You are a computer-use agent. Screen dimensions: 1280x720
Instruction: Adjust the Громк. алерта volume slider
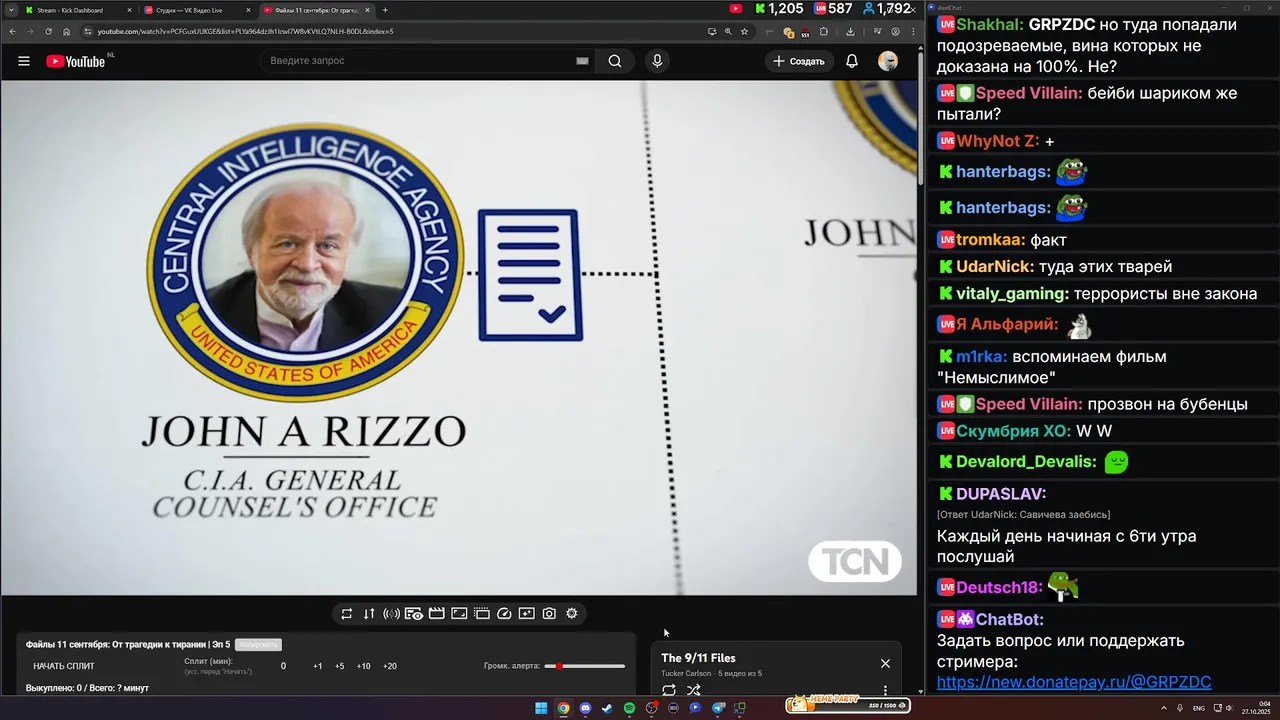585,666
